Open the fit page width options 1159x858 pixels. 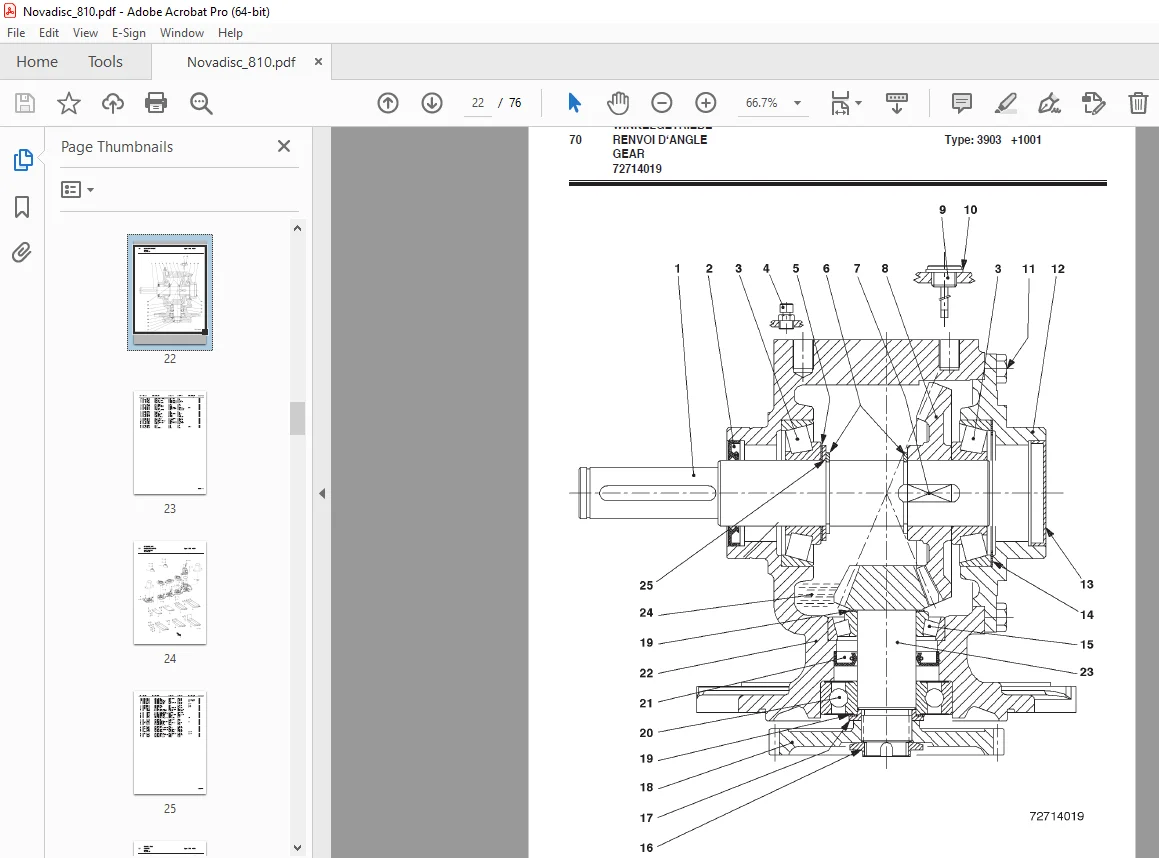pos(846,103)
